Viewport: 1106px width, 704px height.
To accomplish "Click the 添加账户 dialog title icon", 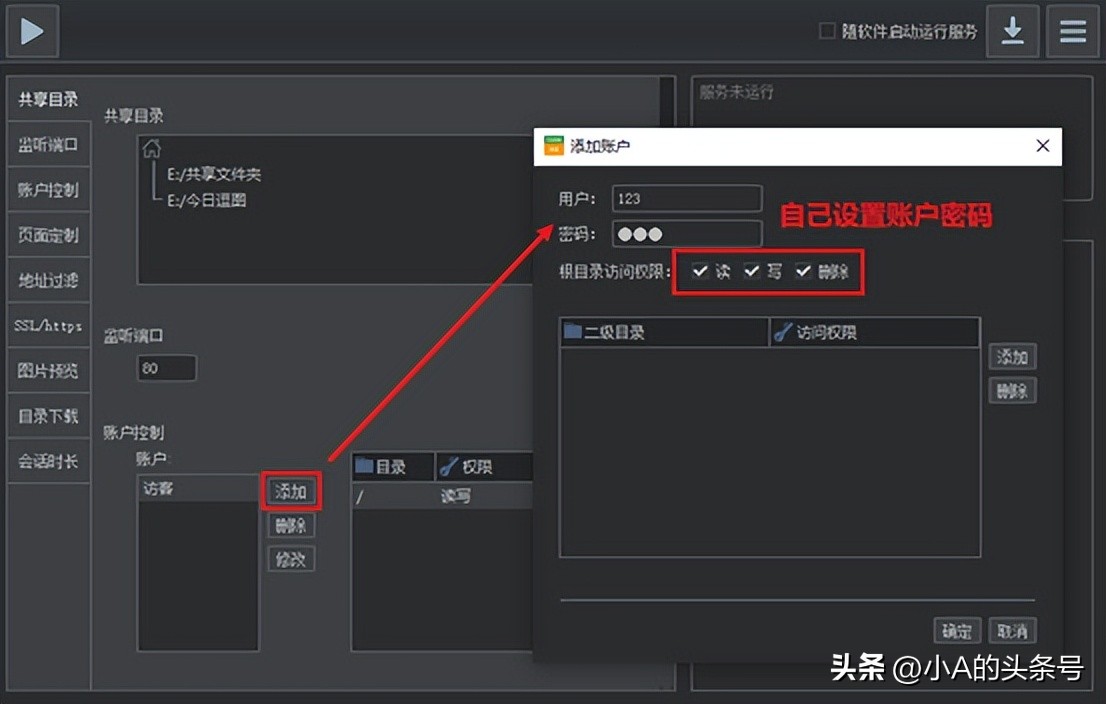I will (x=552, y=145).
